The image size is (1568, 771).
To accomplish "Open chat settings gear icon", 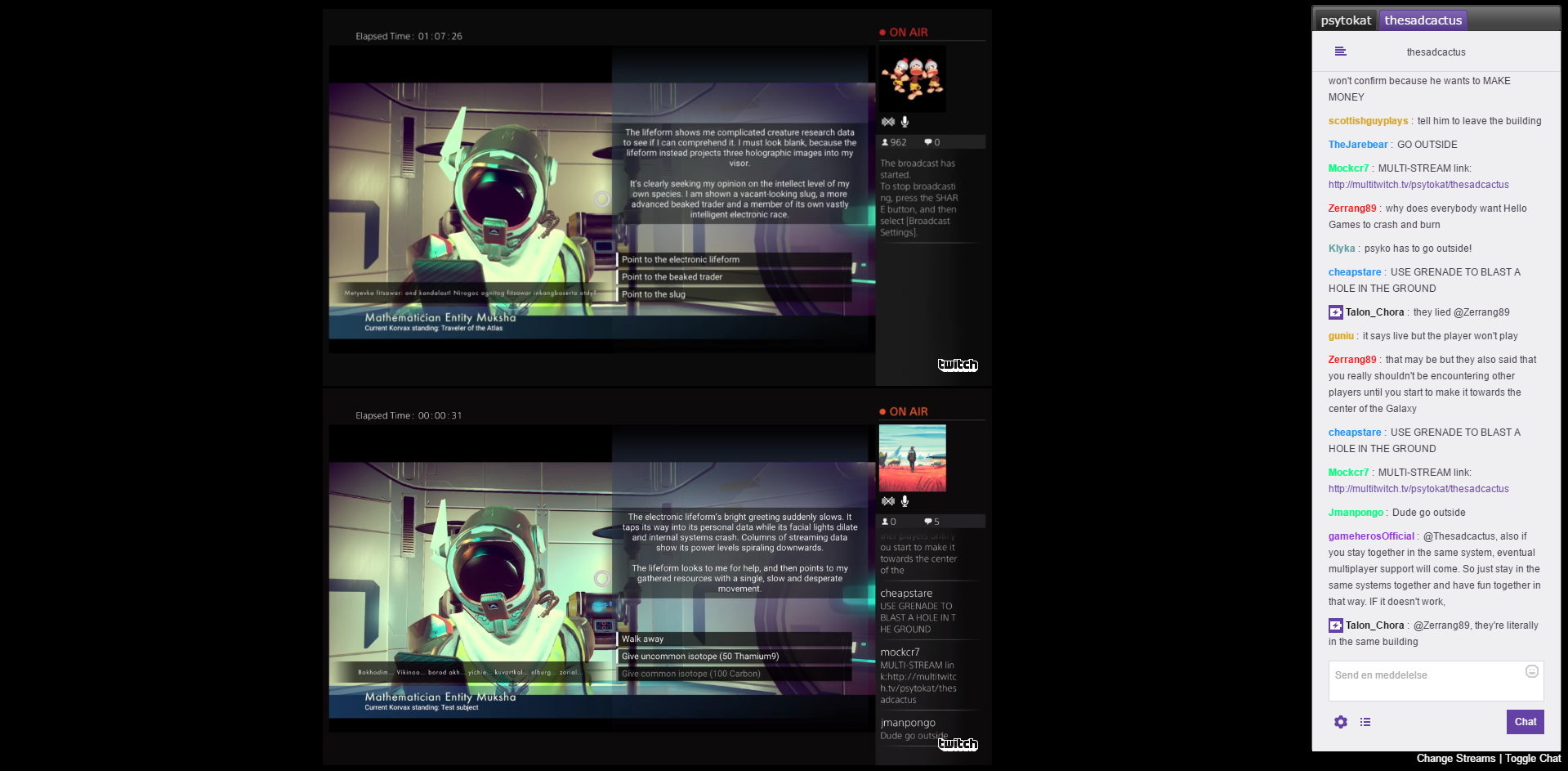I will pos(1341,722).
